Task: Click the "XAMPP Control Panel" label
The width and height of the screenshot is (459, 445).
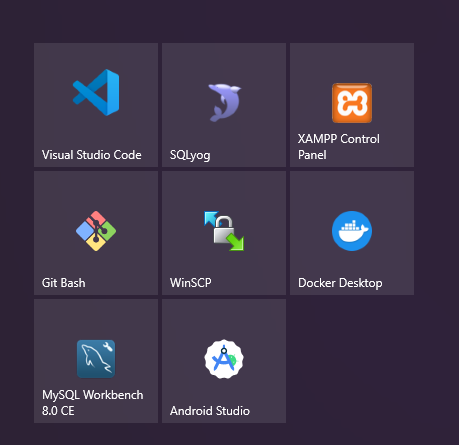Action: (339, 147)
